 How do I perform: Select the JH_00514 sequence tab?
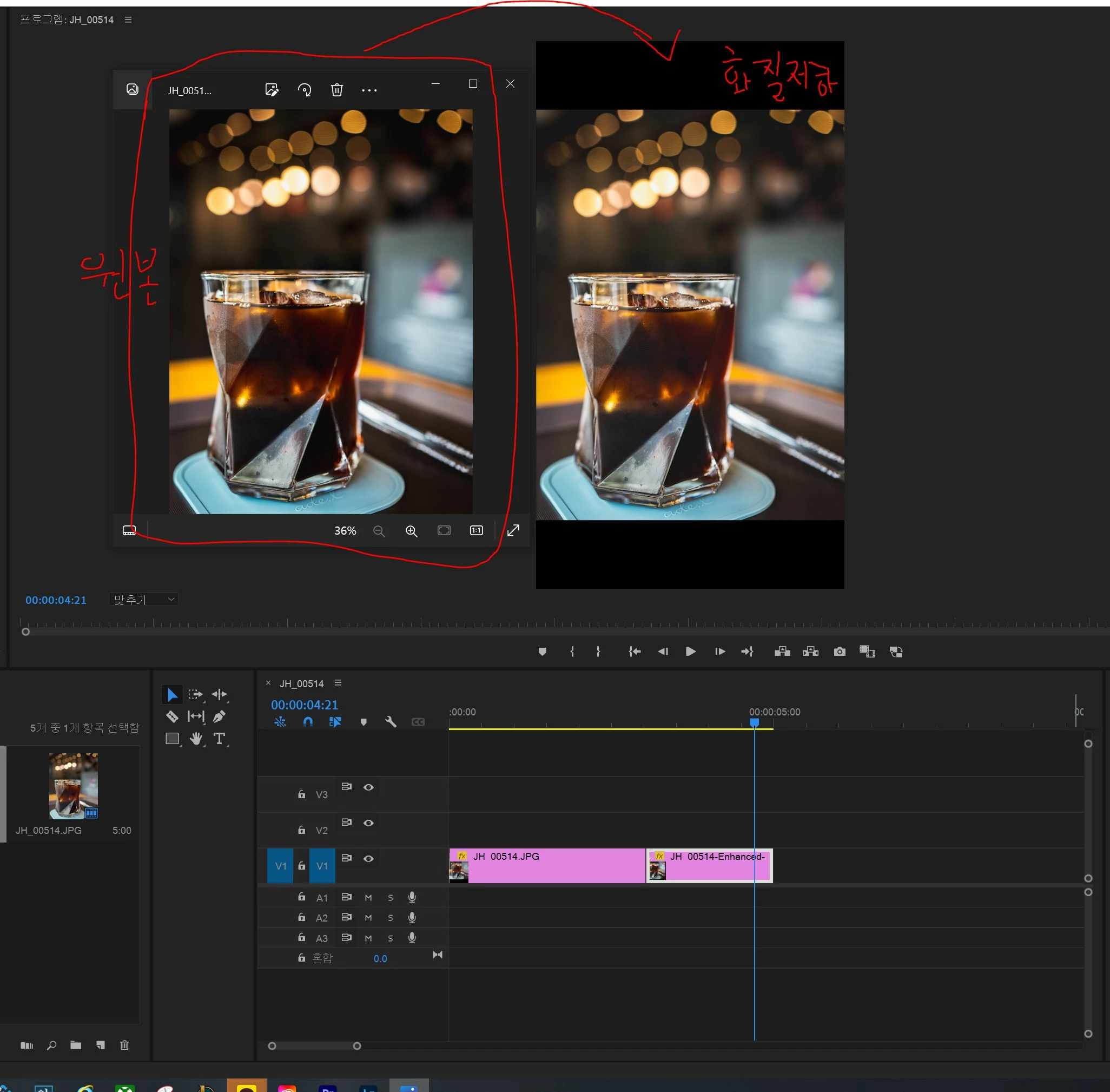point(302,683)
